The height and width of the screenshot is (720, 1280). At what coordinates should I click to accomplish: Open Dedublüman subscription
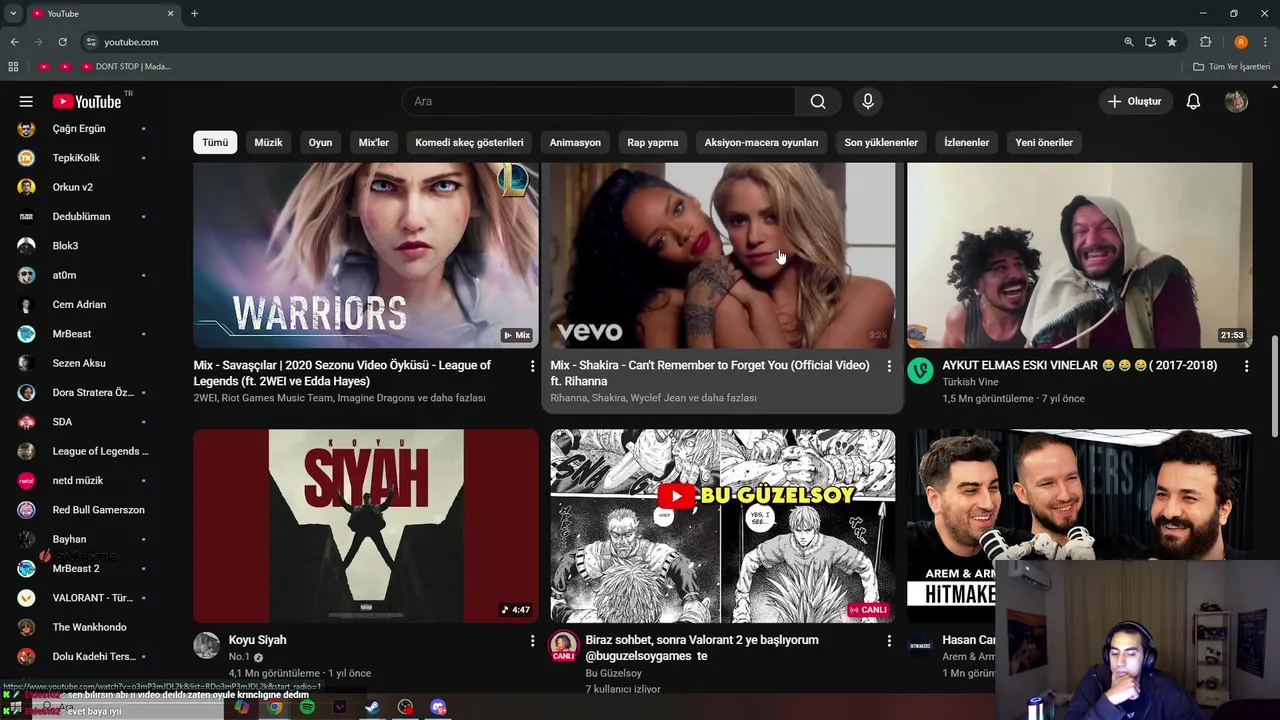pos(83,216)
